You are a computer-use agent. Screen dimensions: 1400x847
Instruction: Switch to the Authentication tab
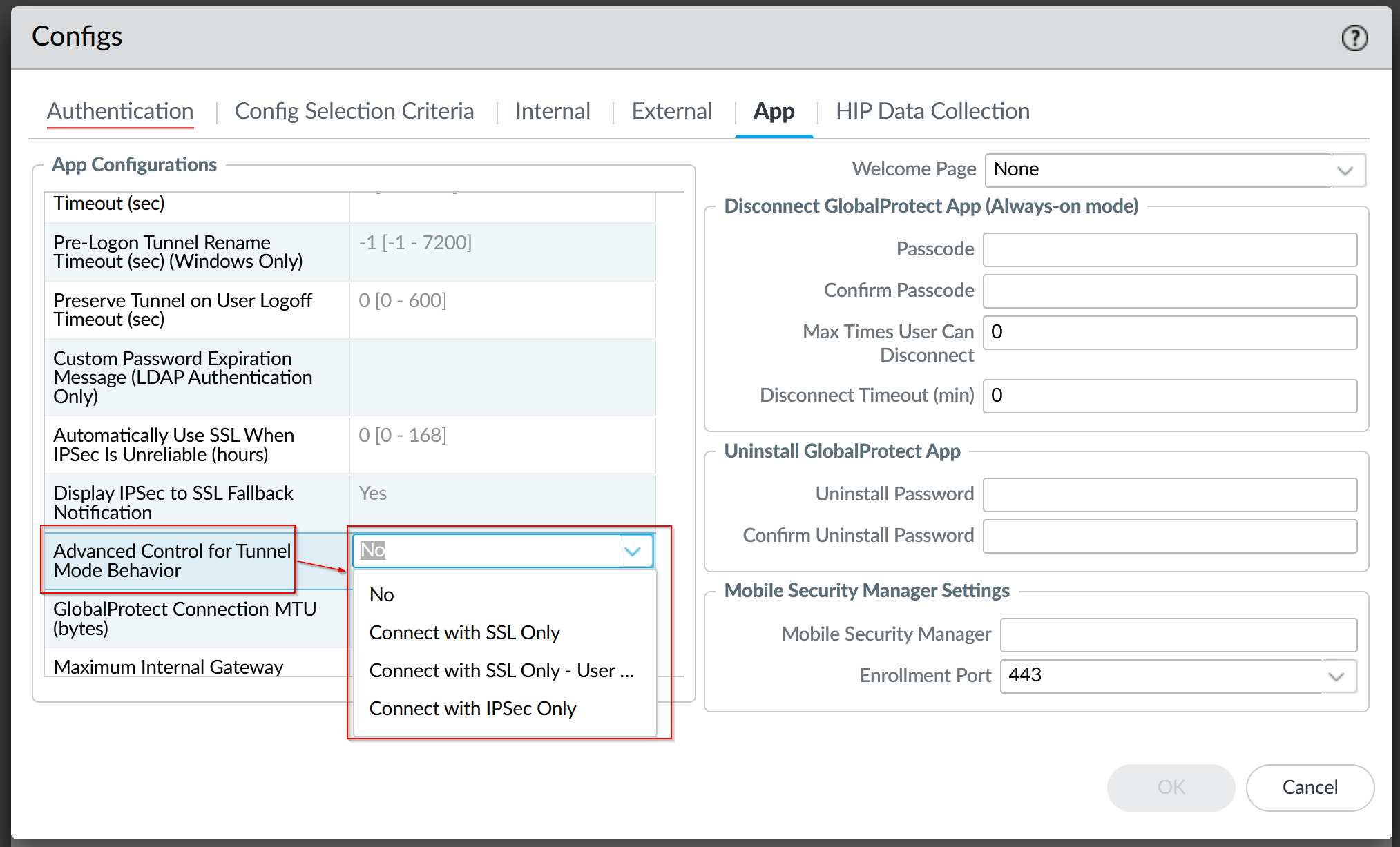point(120,111)
